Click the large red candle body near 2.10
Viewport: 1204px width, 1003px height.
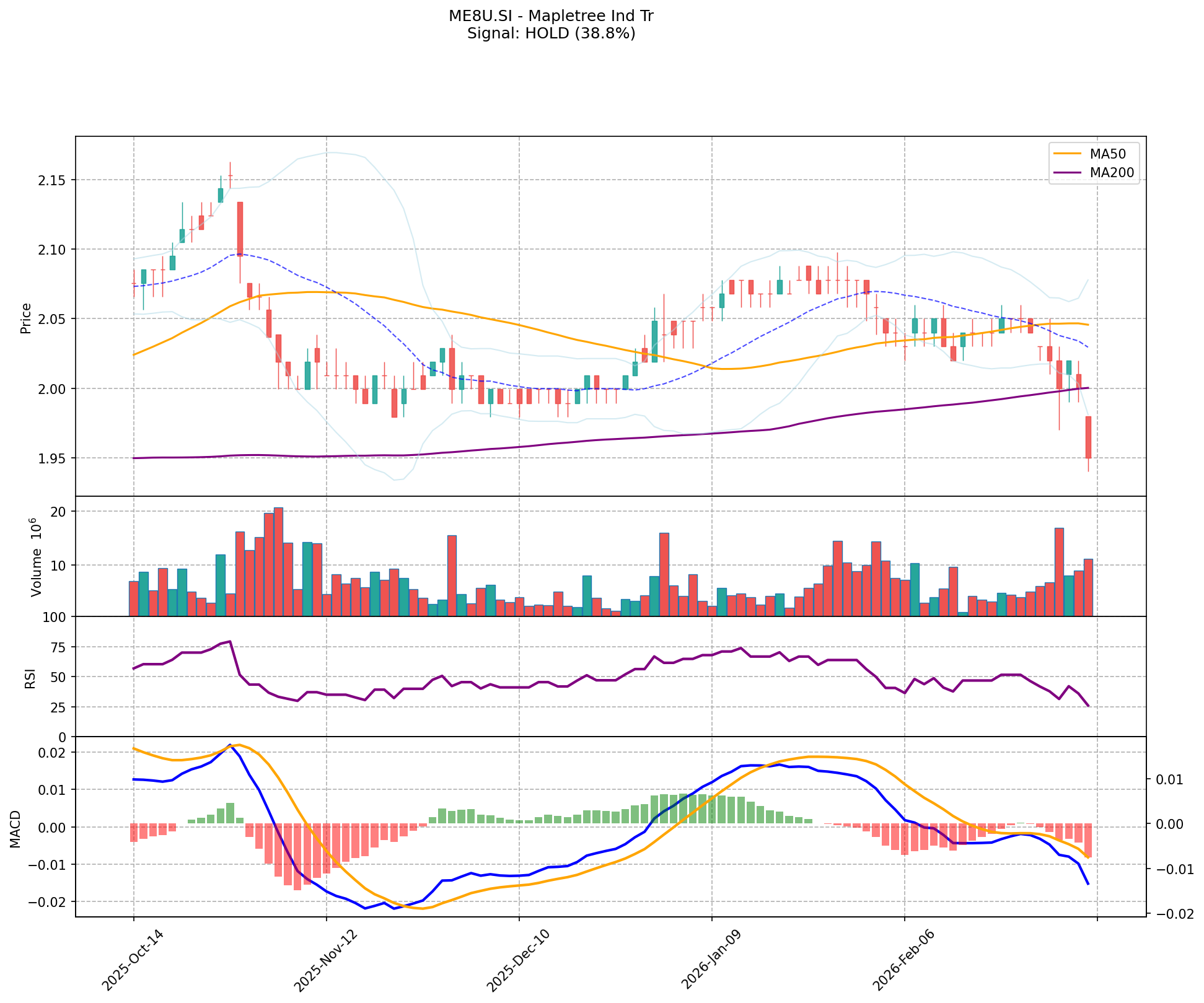(240, 229)
